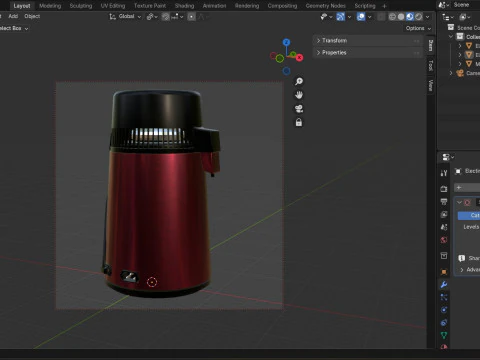Toggle the lock camera to view icon
Viewport: 480px width, 360px height.
pos(299,122)
